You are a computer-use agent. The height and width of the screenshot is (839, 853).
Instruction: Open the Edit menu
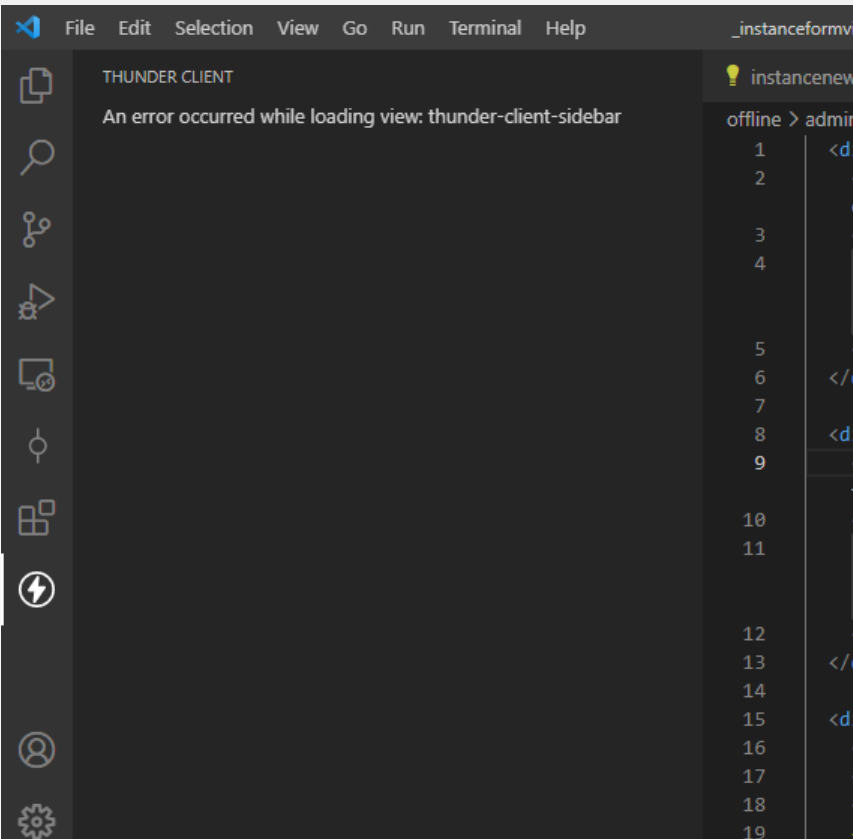click(134, 28)
